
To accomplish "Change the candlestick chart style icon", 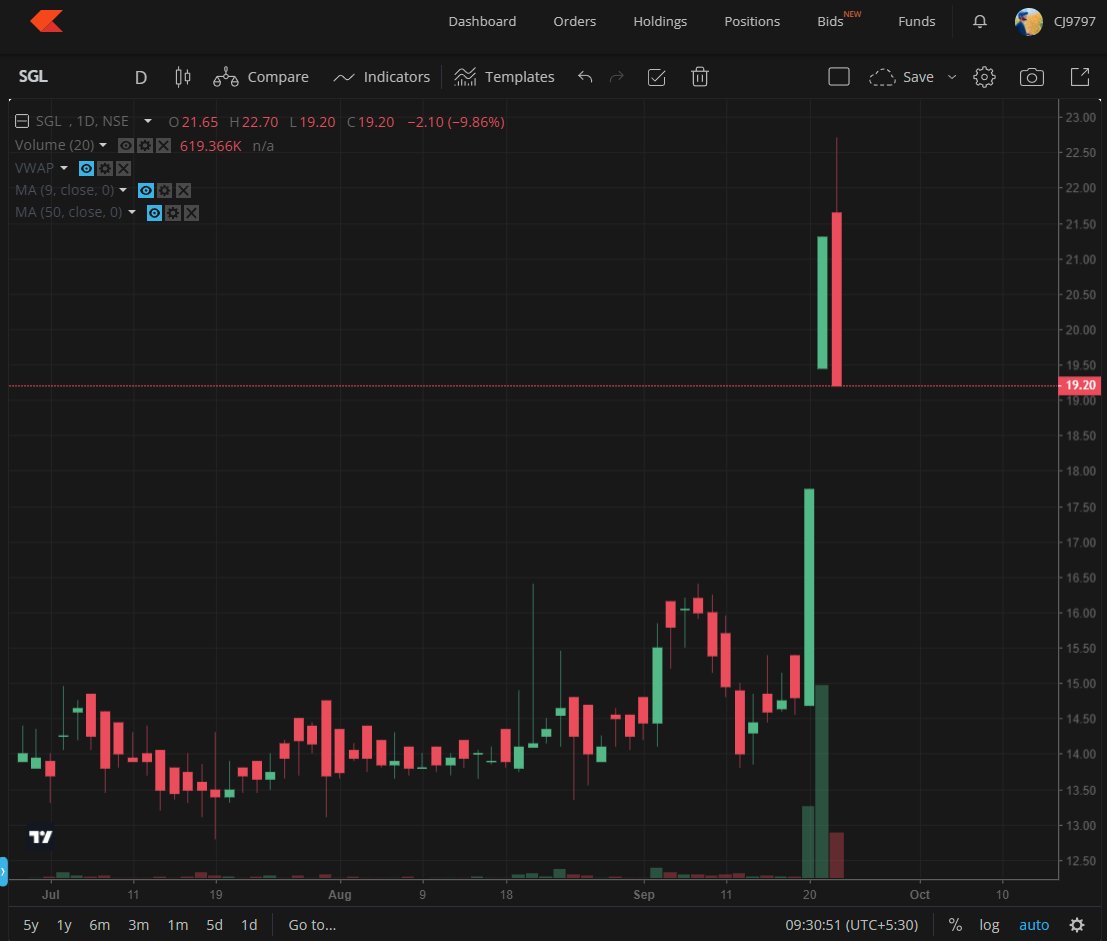I will (x=183, y=76).
